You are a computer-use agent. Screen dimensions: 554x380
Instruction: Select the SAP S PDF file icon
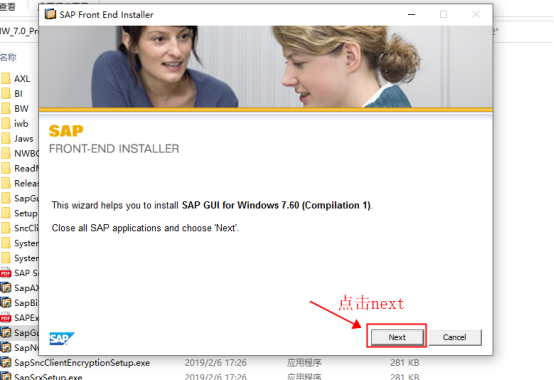coord(6,273)
